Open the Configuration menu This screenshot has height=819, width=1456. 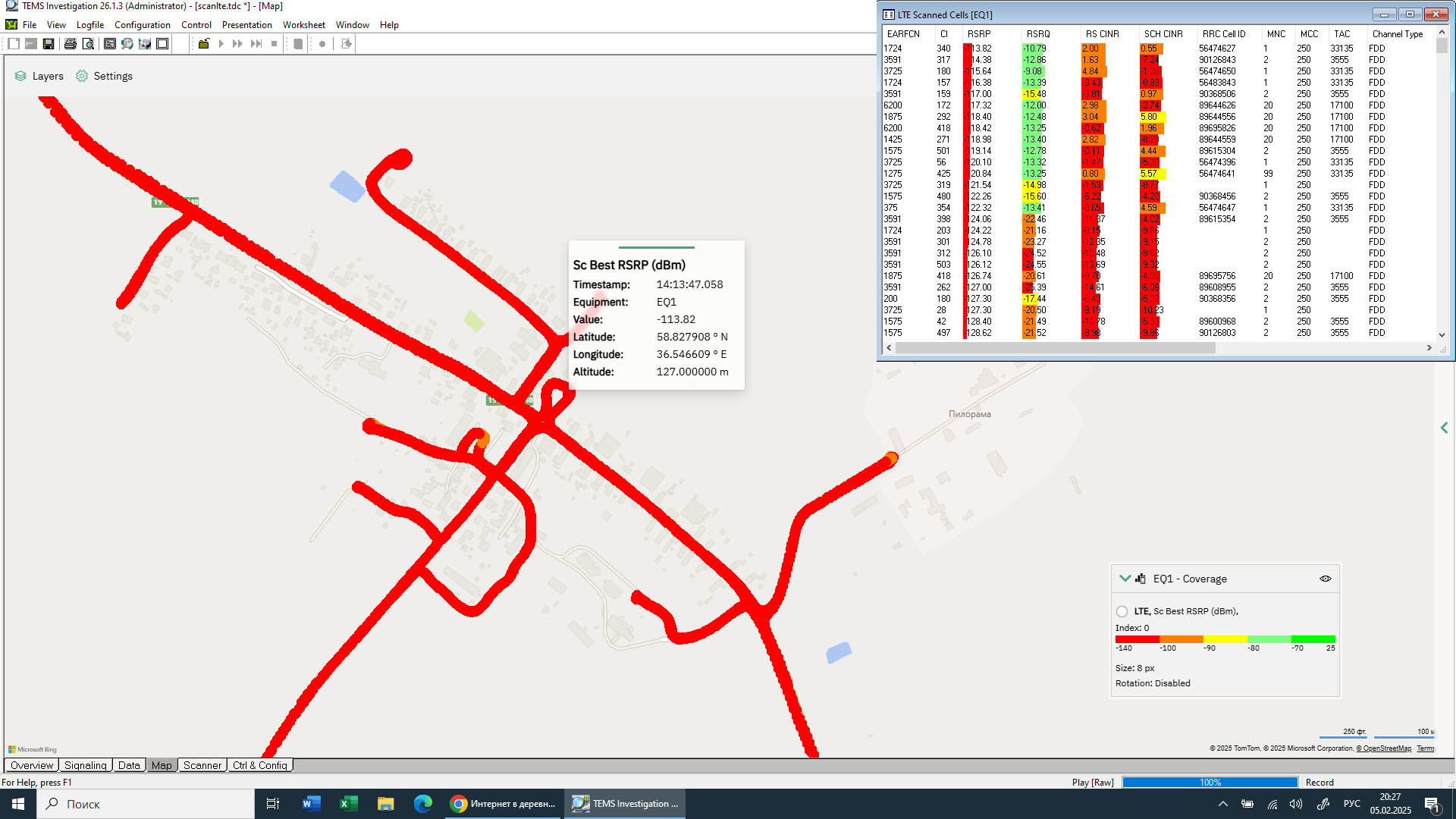point(143,25)
